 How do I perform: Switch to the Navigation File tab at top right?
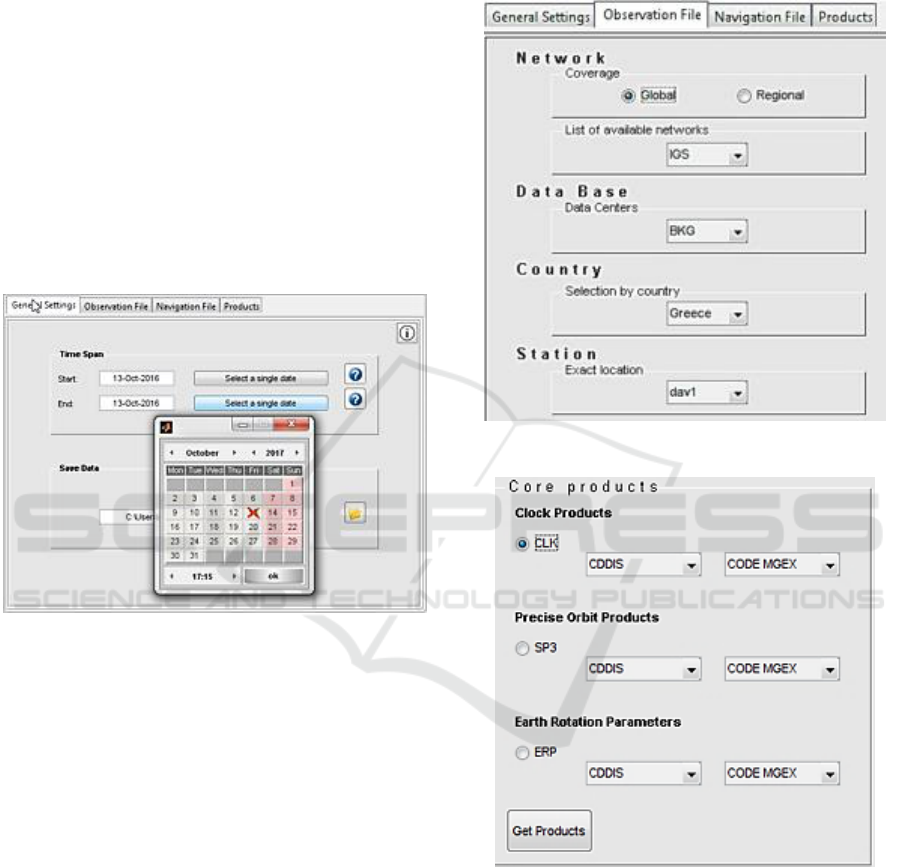pyautogui.click(x=760, y=16)
